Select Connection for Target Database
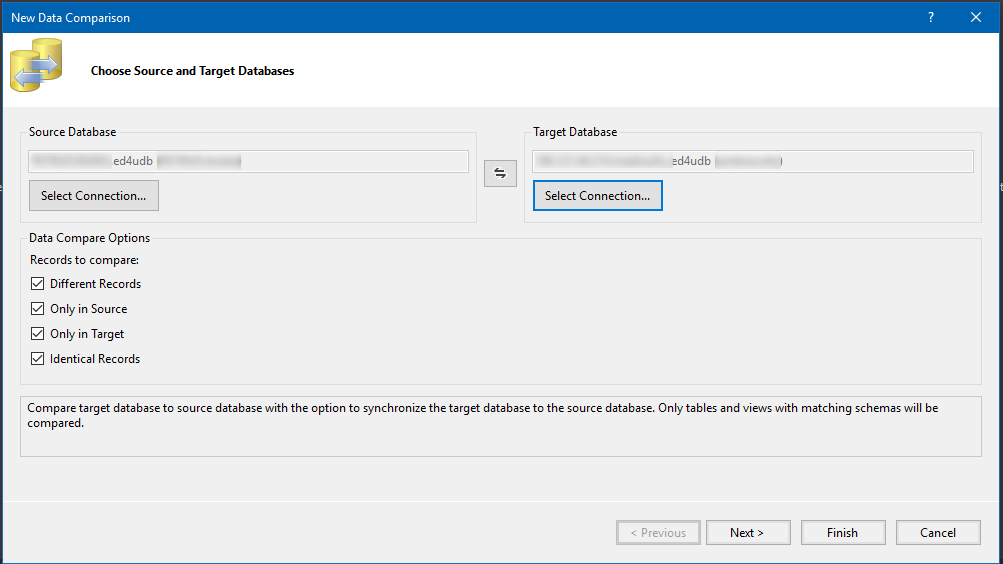This screenshot has height=564, width=1003. [597, 196]
